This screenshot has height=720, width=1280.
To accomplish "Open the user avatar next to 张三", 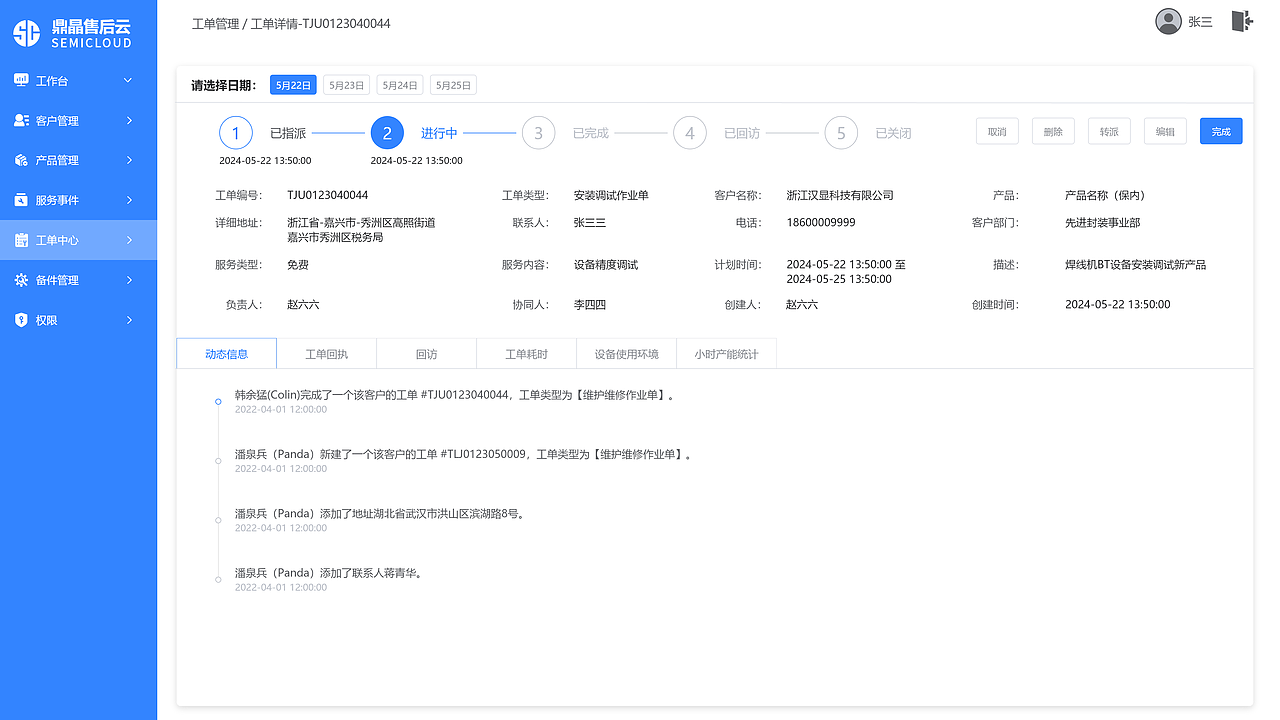I will click(x=1168, y=21).
